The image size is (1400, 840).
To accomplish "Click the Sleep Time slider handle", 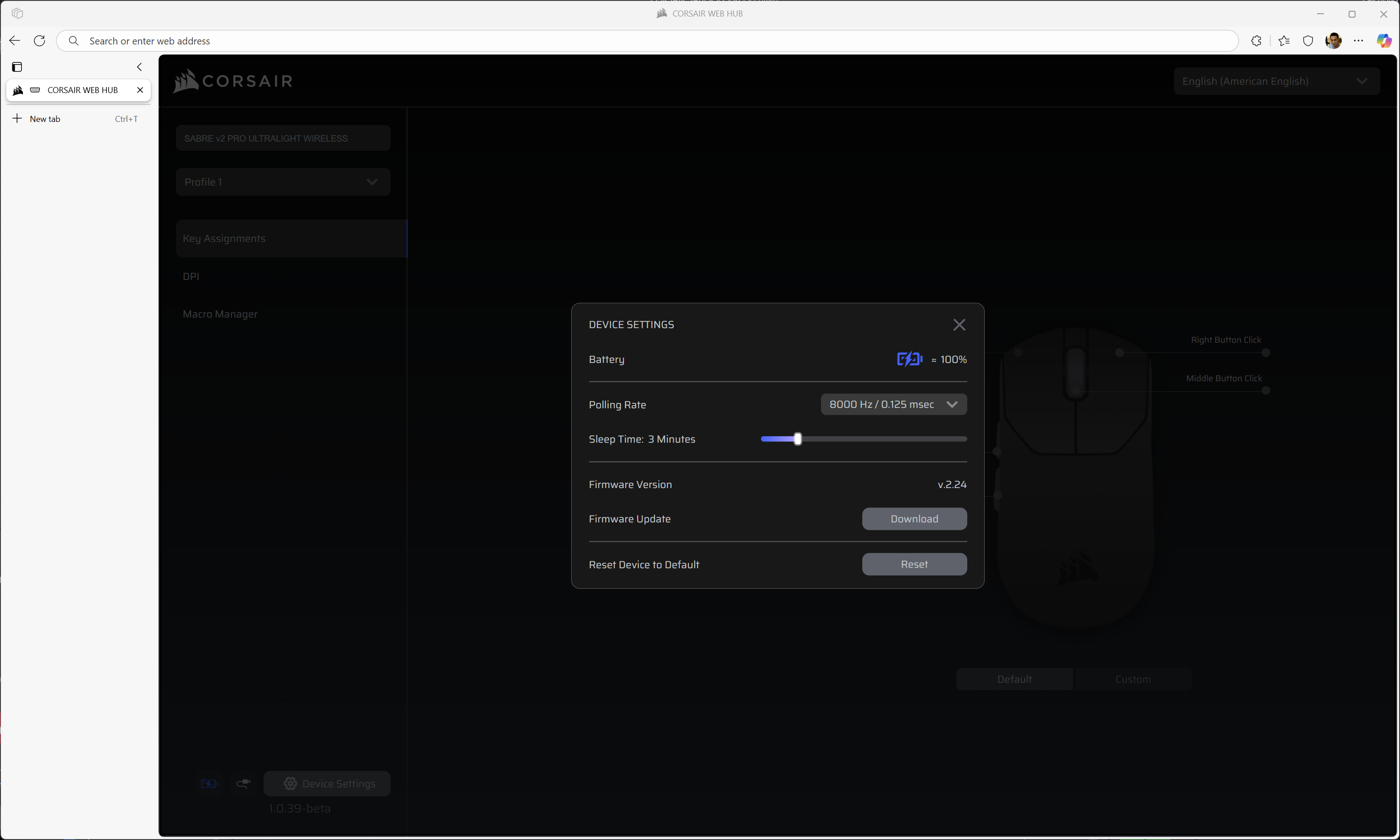I will click(x=798, y=439).
